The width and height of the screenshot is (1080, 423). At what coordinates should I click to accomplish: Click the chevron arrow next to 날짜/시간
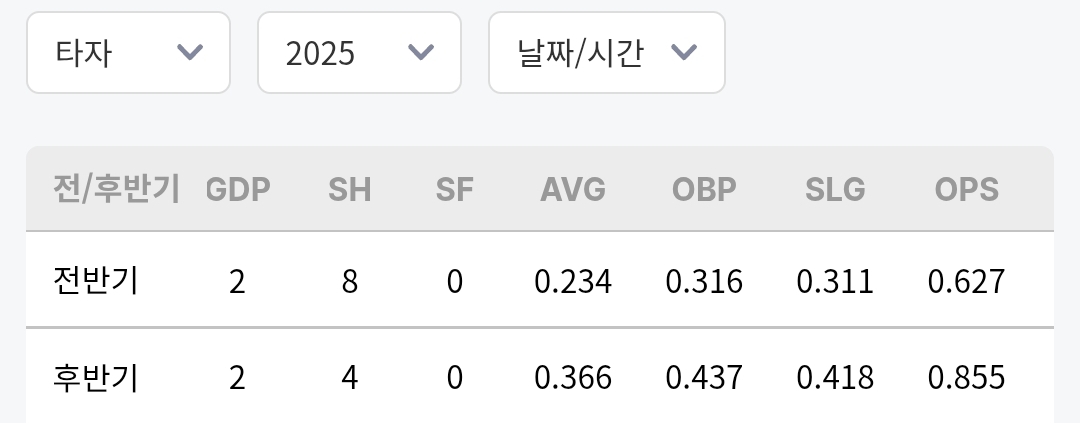[684, 53]
